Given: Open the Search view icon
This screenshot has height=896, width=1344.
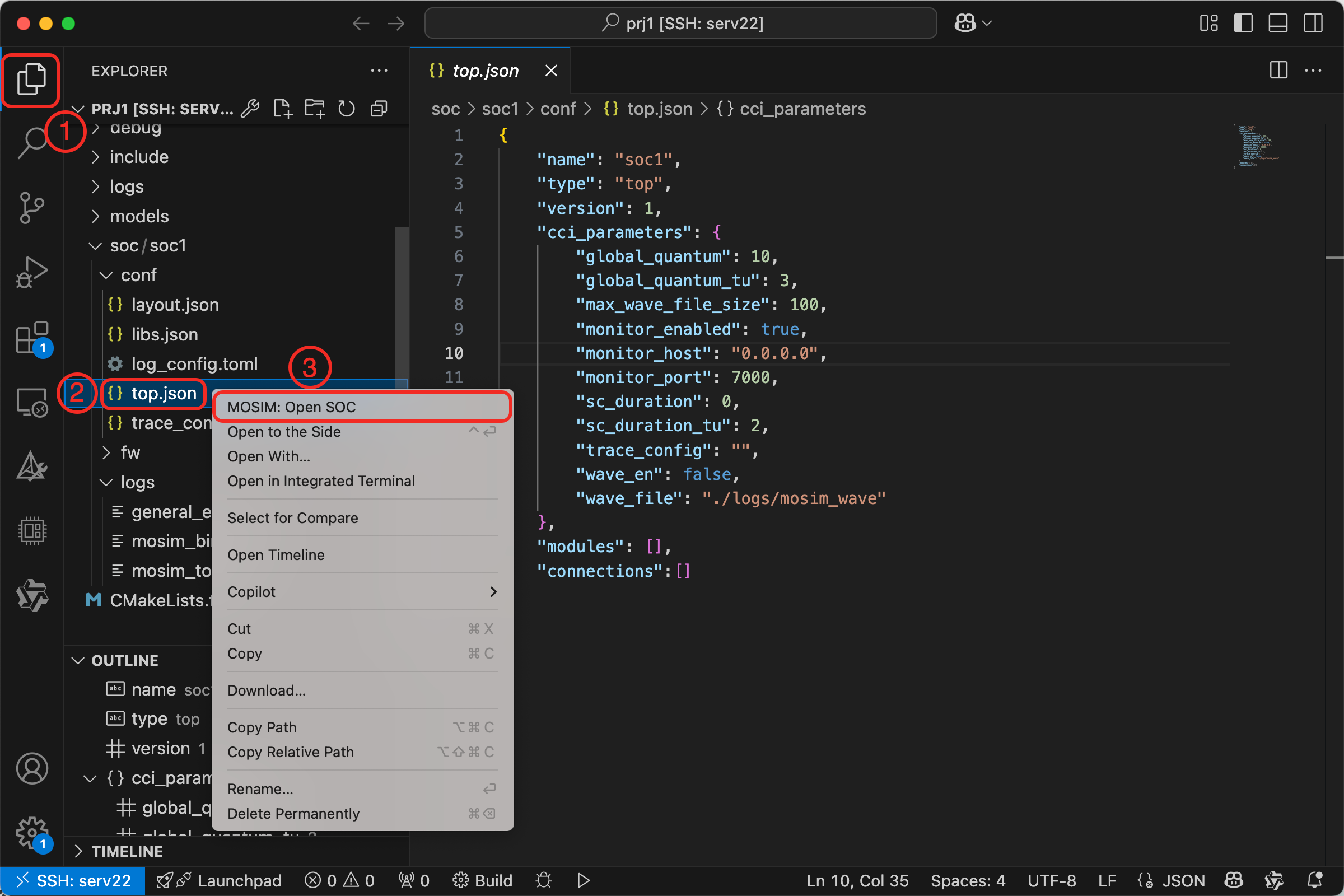Looking at the screenshot, I should 31,143.
